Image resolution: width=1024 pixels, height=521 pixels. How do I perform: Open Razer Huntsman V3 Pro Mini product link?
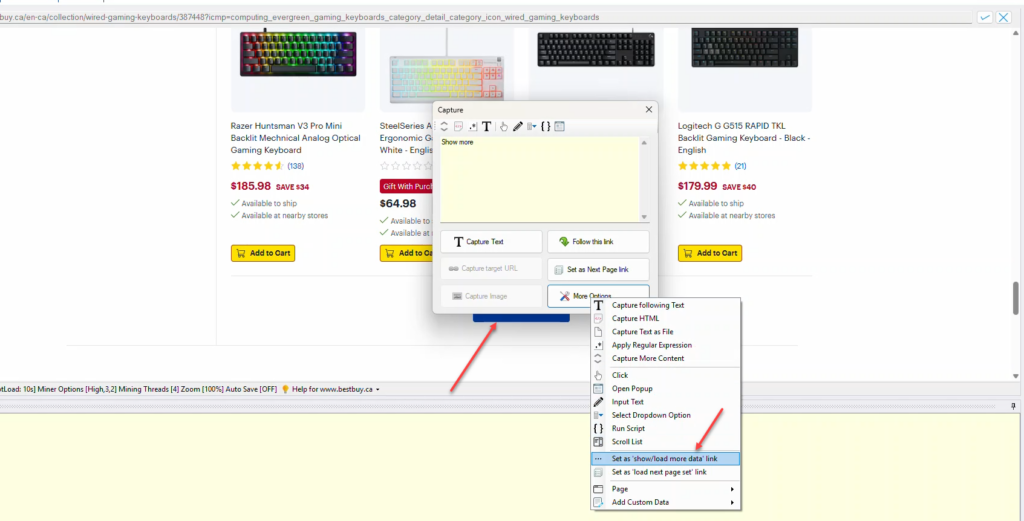(295, 138)
